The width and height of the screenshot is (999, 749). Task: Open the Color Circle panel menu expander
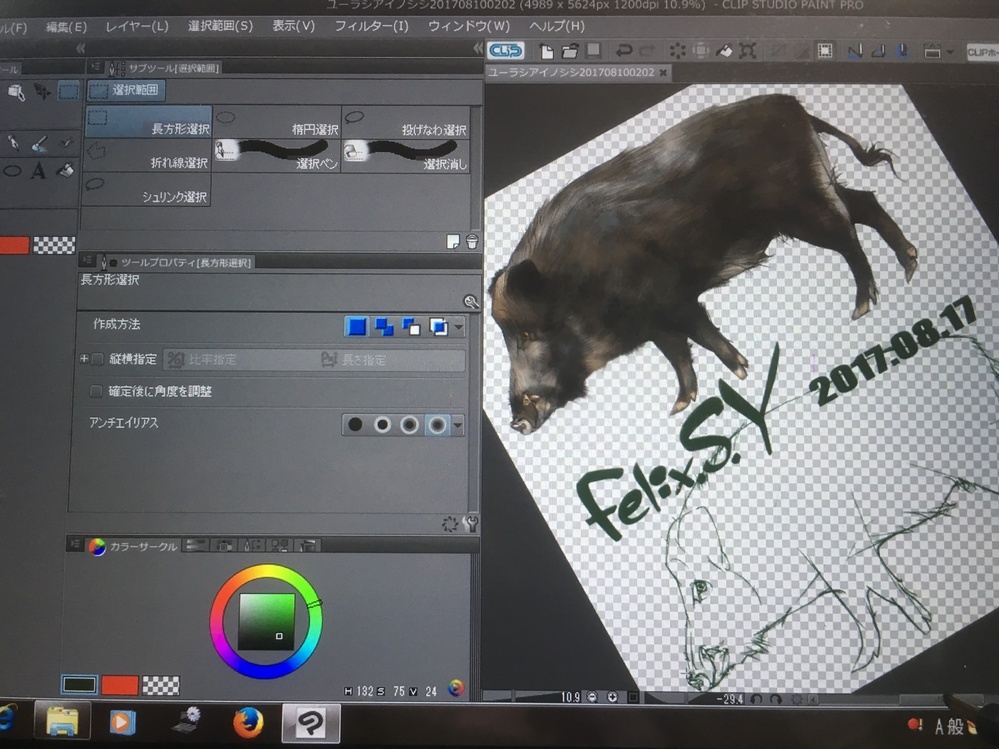click(76, 543)
